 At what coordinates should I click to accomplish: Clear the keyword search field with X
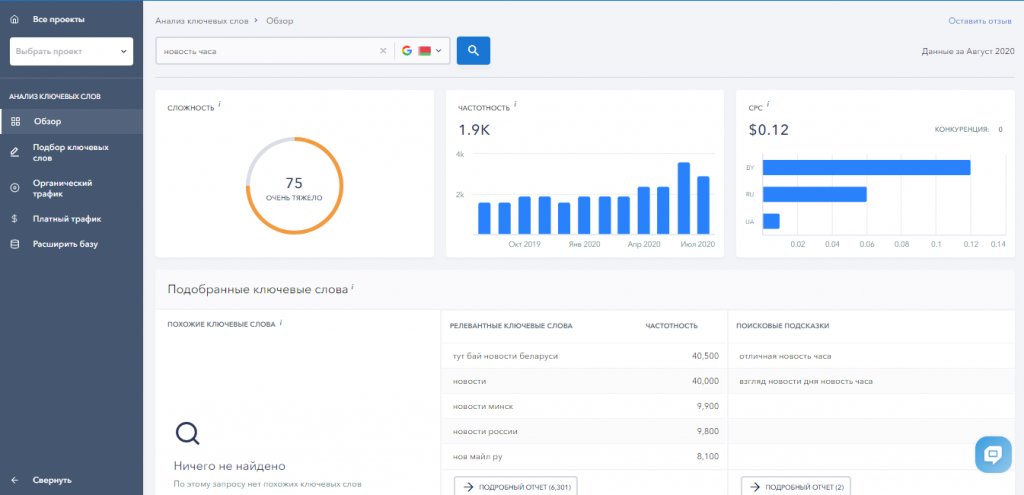click(383, 51)
